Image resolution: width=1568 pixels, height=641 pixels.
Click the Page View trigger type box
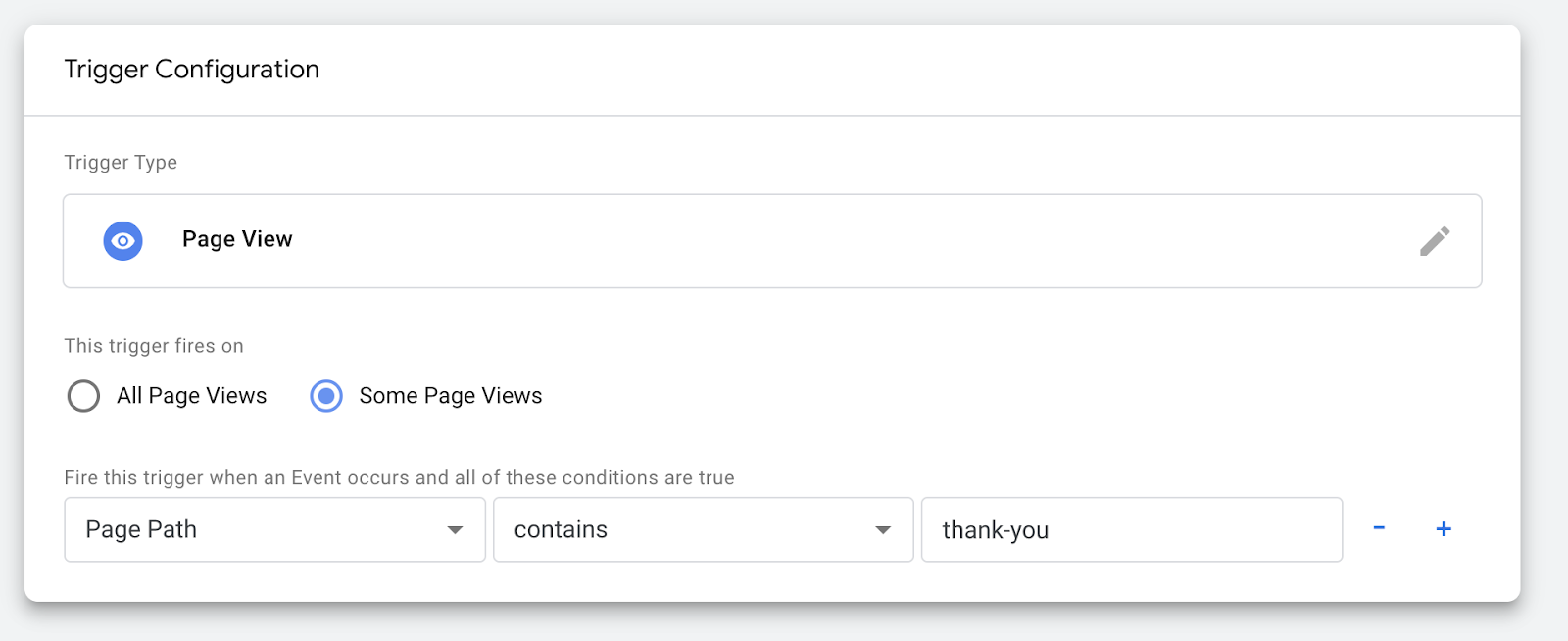pyautogui.click(x=772, y=241)
